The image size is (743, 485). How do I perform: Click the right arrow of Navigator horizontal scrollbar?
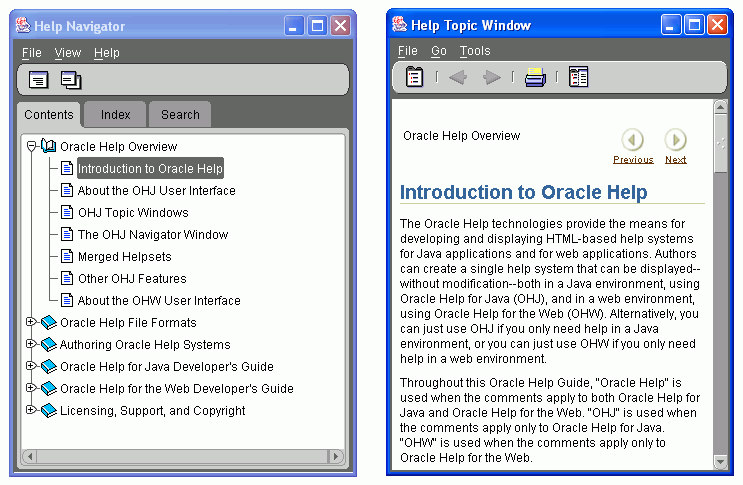pyautogui.click(x=336, y=457)
